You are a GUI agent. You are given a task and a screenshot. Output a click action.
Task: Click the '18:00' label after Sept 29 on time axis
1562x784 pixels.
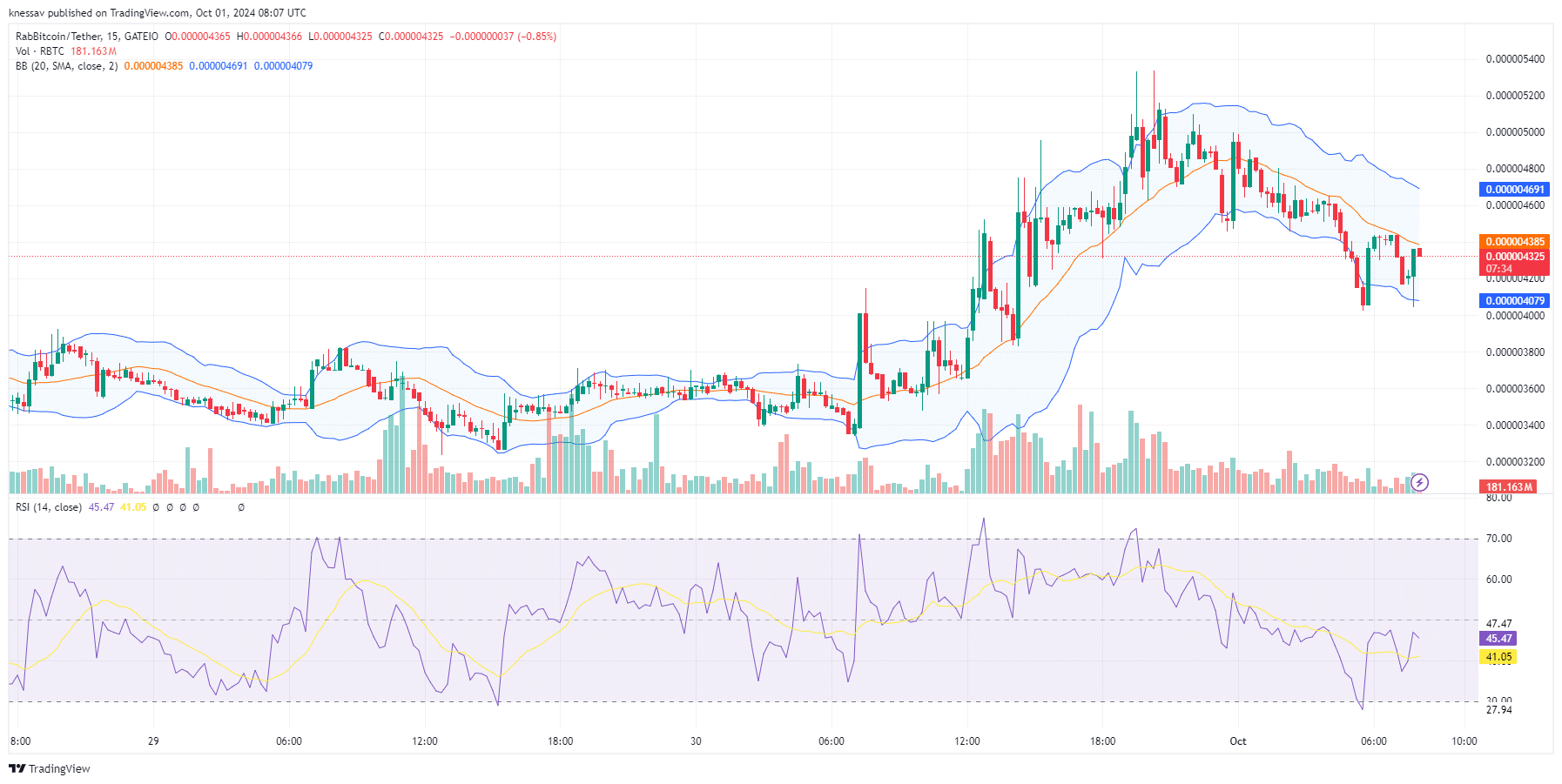[x=560, y=741]
